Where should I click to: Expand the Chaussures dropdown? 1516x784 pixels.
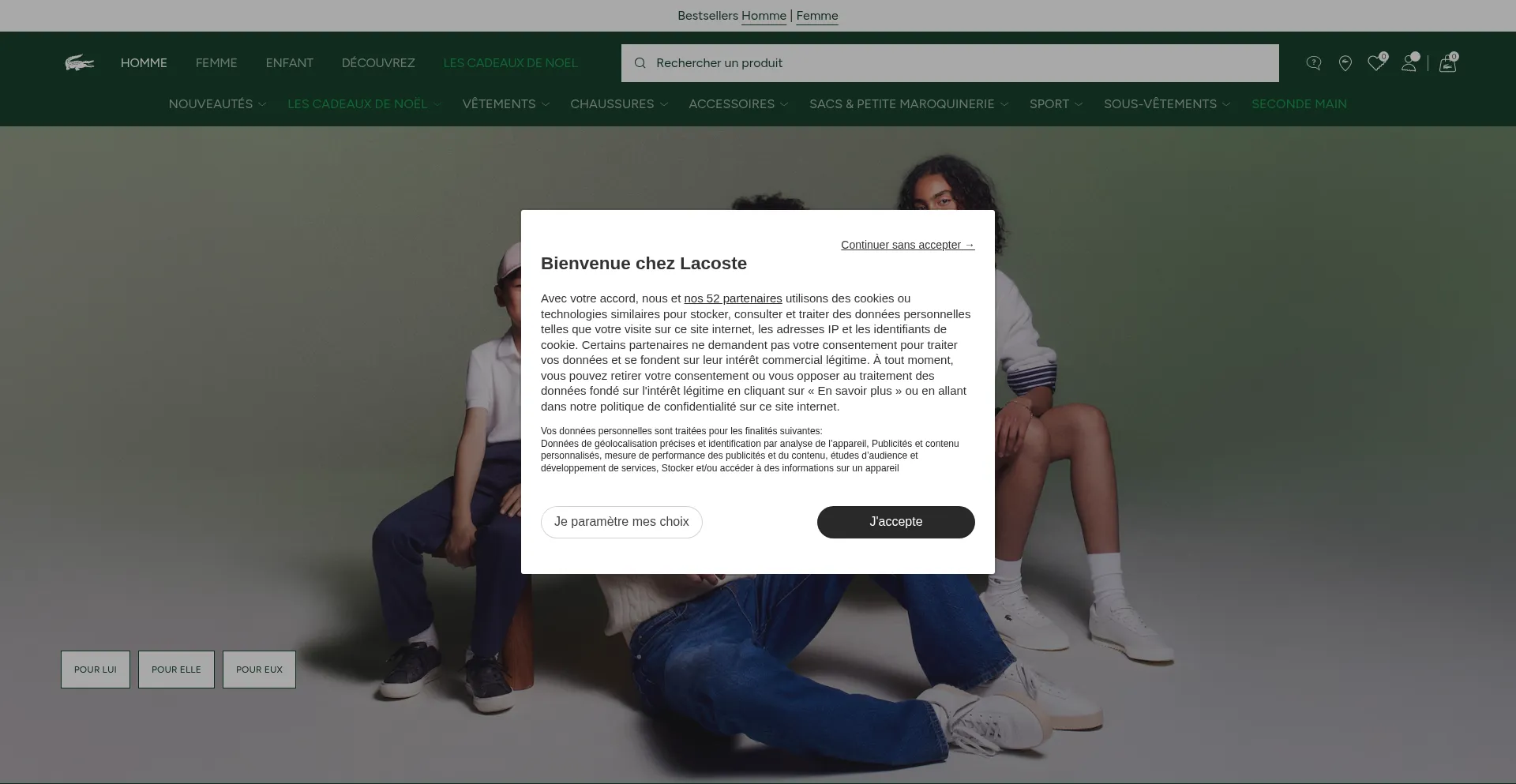619,104
